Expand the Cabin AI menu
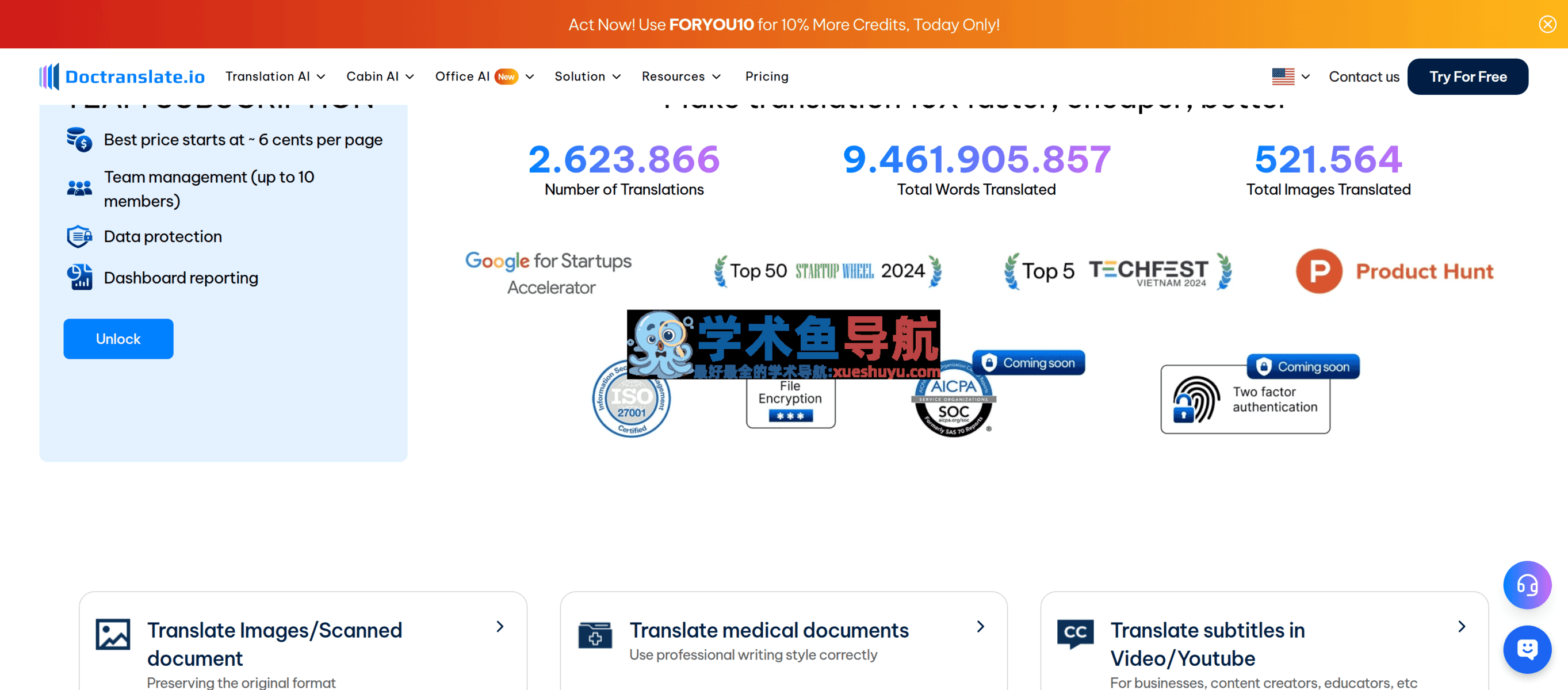This screenshot has width=1568, height=690. point(380,76)
